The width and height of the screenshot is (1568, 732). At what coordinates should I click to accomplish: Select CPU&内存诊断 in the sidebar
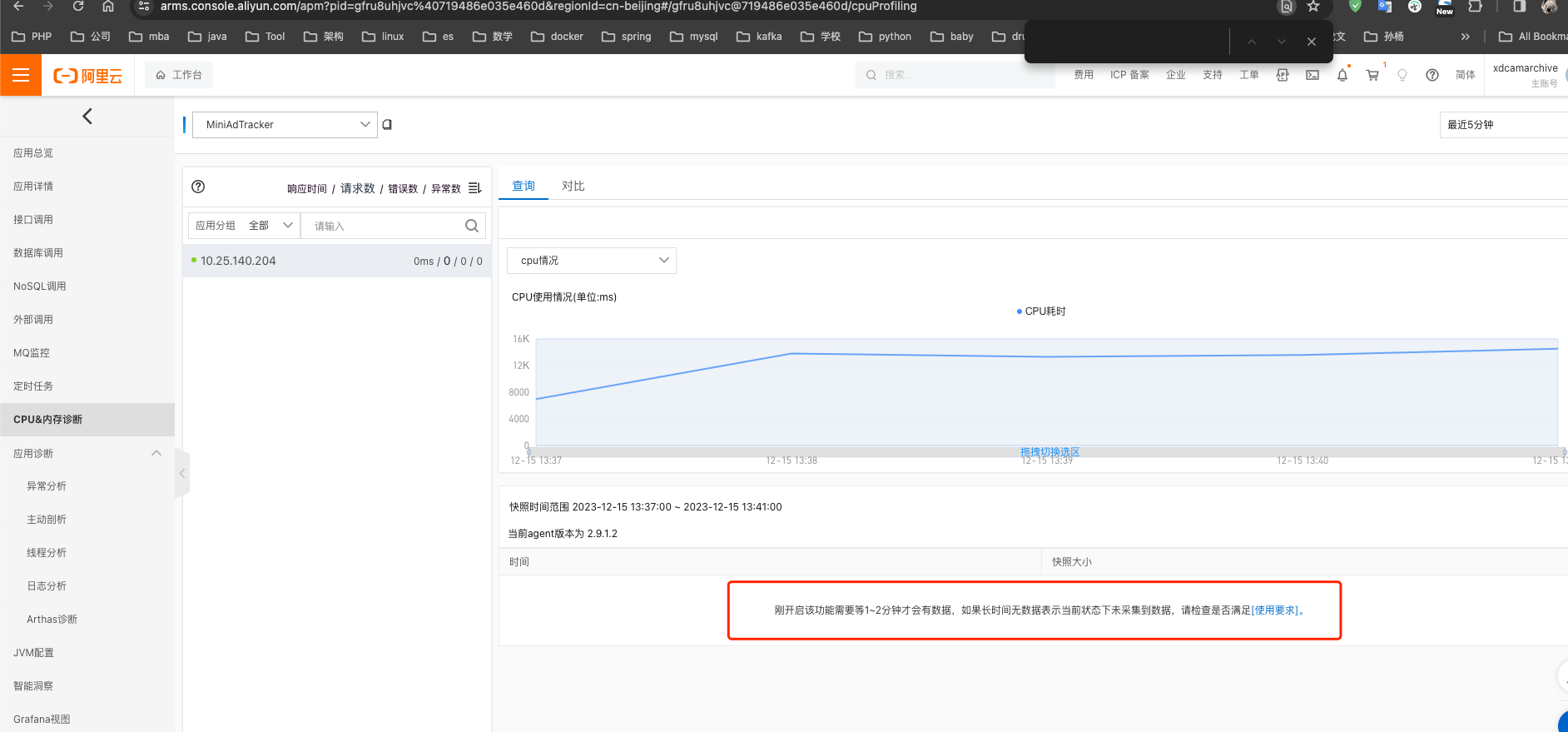[87, 420]
